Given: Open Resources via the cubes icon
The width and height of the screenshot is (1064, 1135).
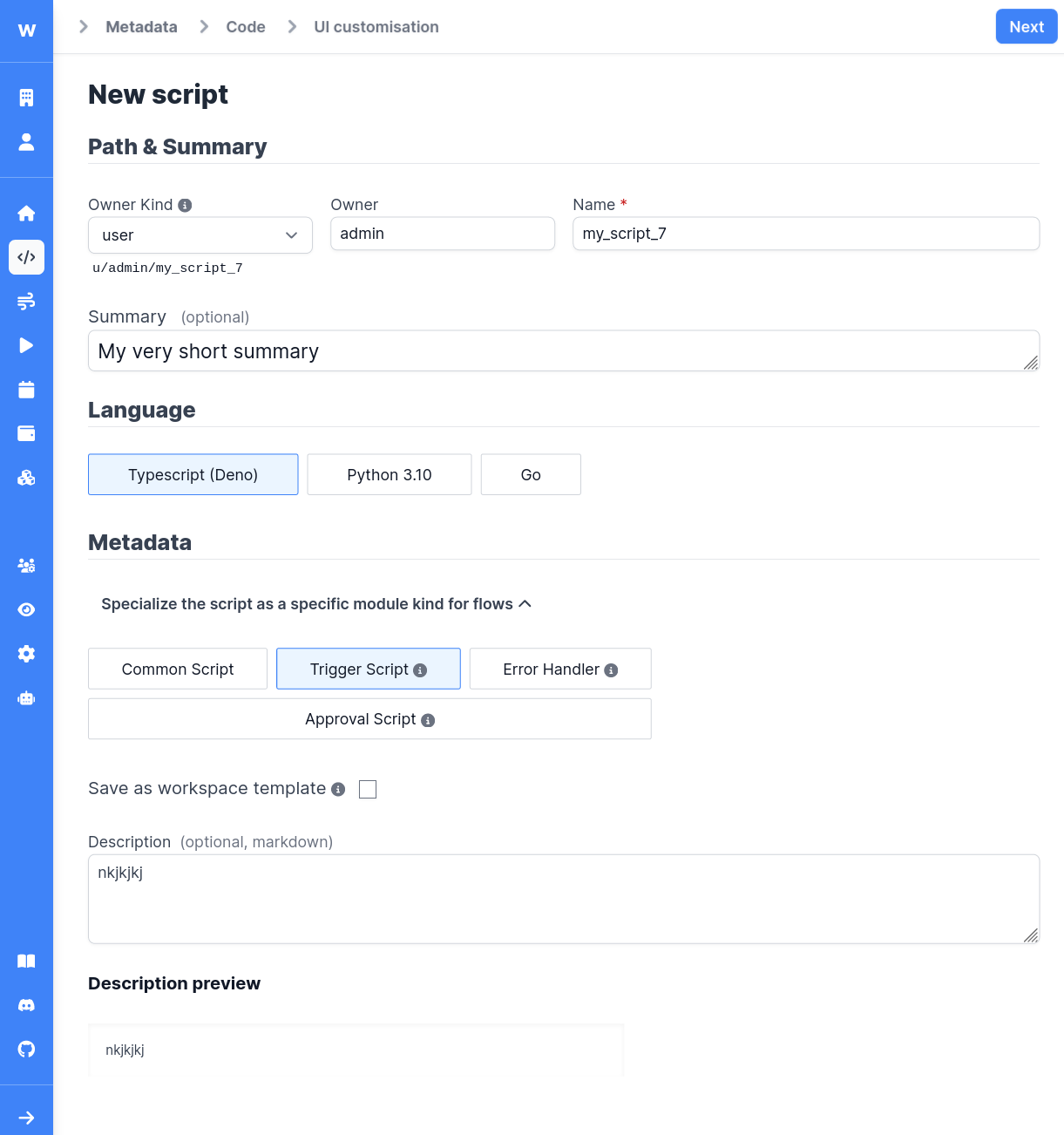Looking at the screenshot, I should (x=26, y=478).
